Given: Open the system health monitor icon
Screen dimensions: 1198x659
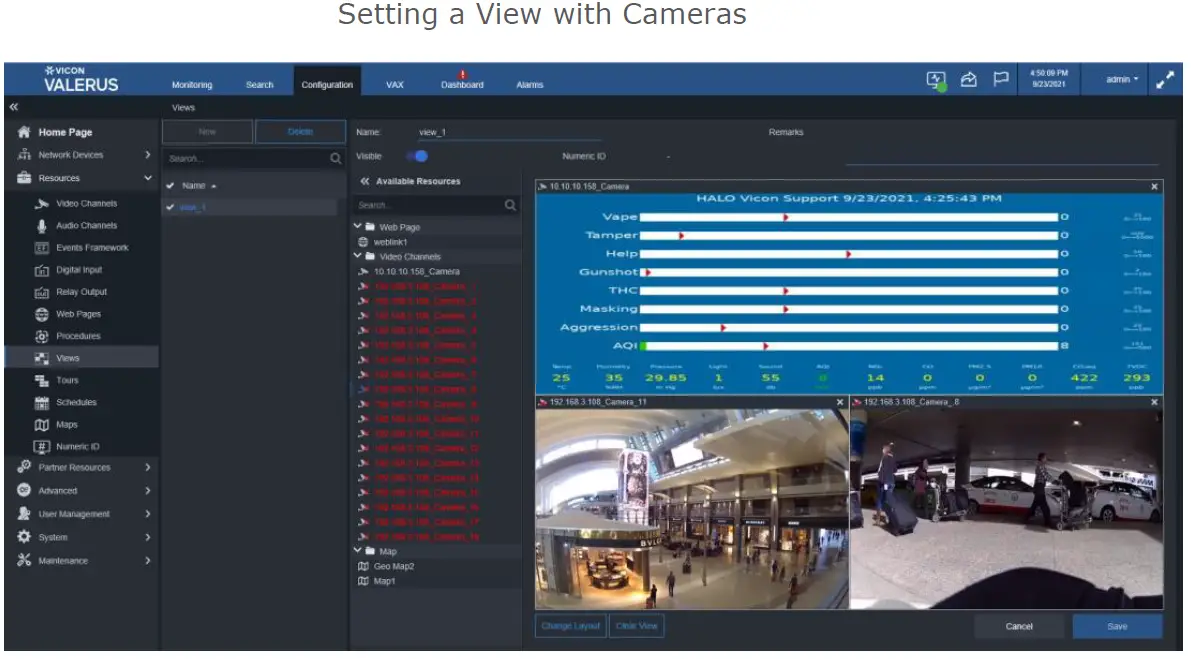Looking at the screenshot, I should coord(936,81).
